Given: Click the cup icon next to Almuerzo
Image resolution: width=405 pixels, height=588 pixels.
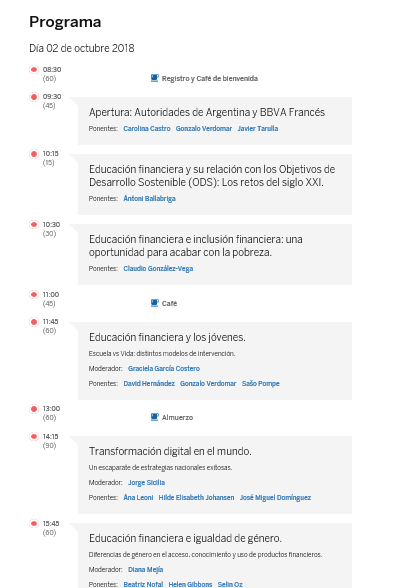Looking at the screenshot, I should (x=154, y=417).
